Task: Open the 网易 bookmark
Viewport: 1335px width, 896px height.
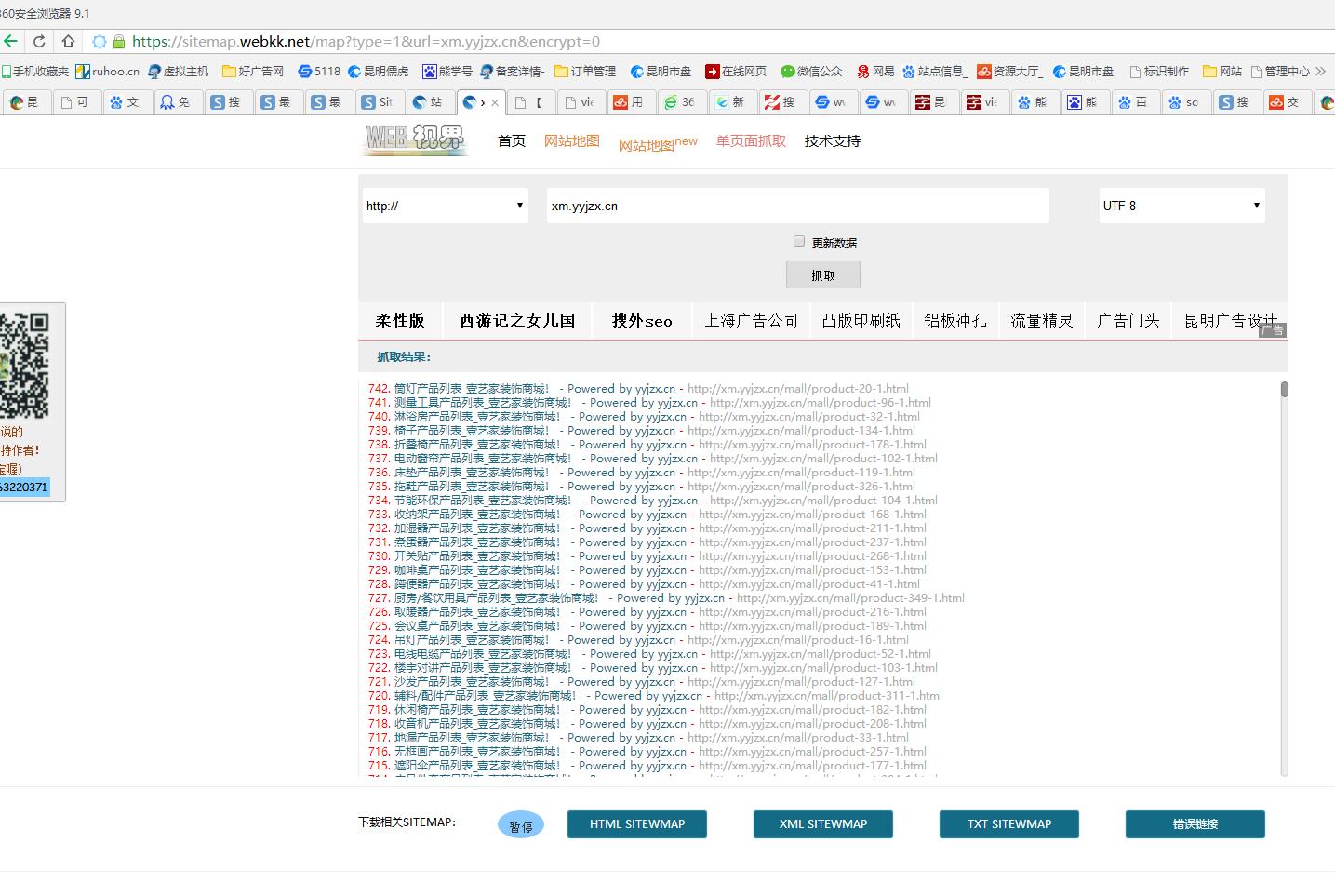Action: pyautogui.click(x=875, y=71)
